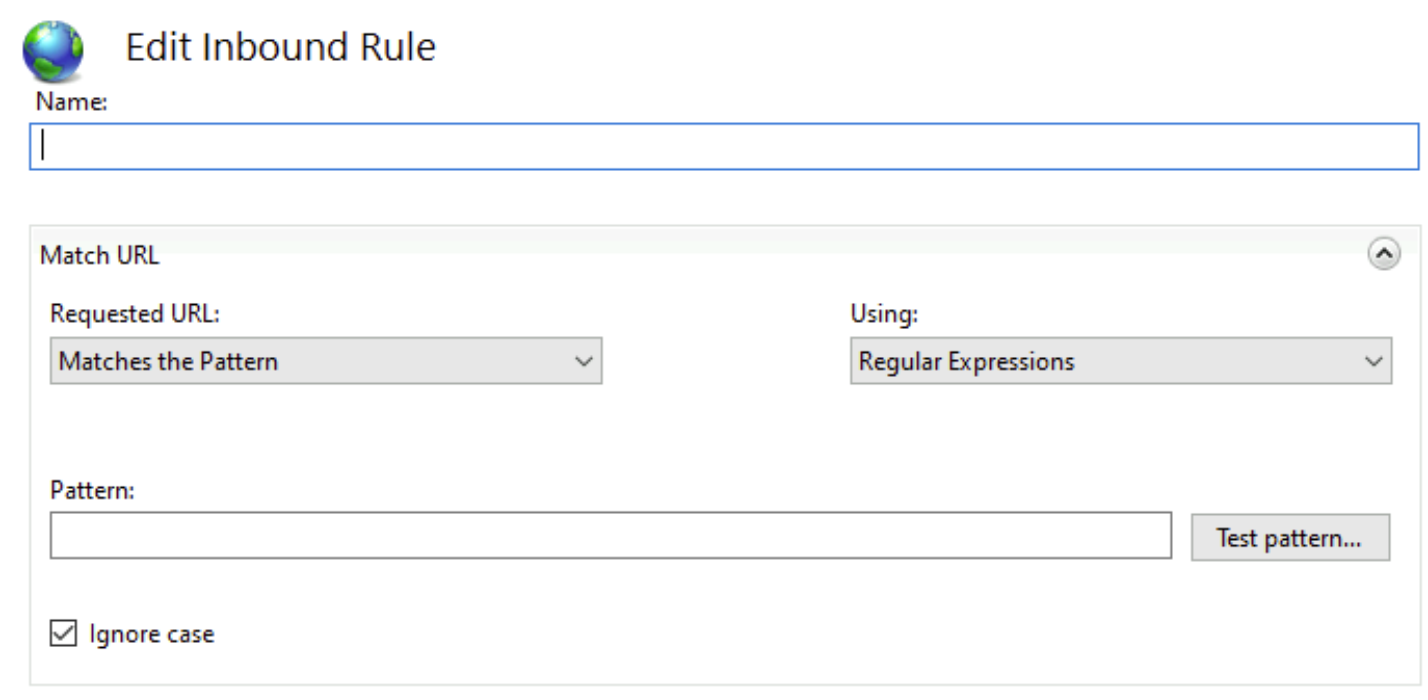Uncheck the Ignore case checkbox
Image resolution: width=1428 pixels, height=700 pixels.
63,633
